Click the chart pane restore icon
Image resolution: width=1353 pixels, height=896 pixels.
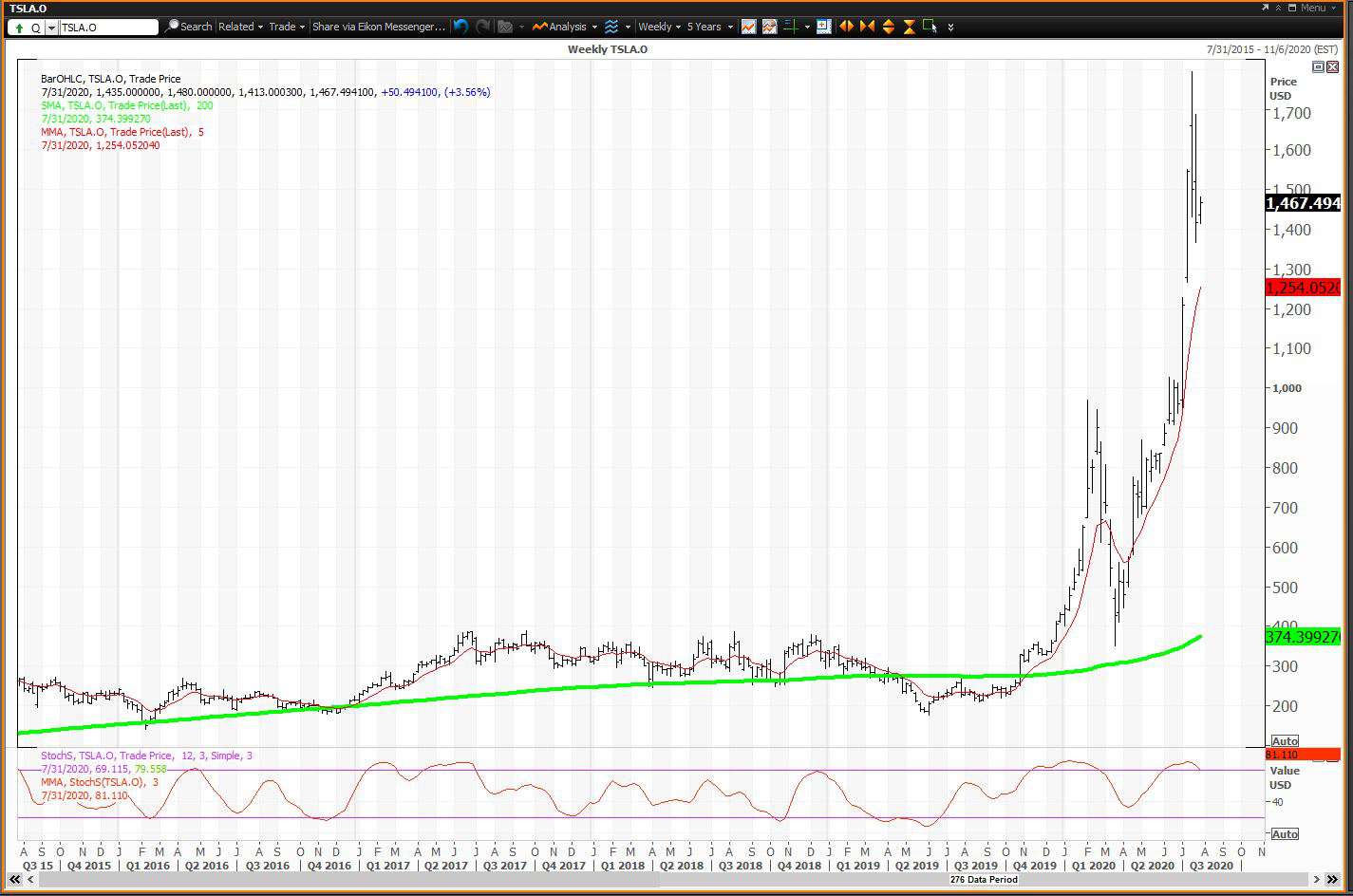pyautogui.click(x=1318, y=66)
